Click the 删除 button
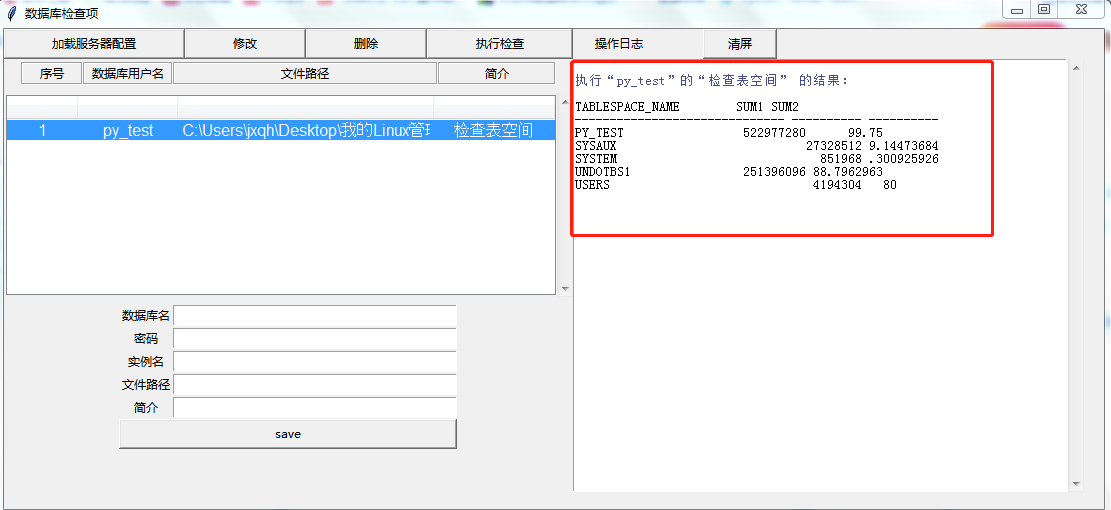Viewport: 1111px width, 510px height. 366,43
